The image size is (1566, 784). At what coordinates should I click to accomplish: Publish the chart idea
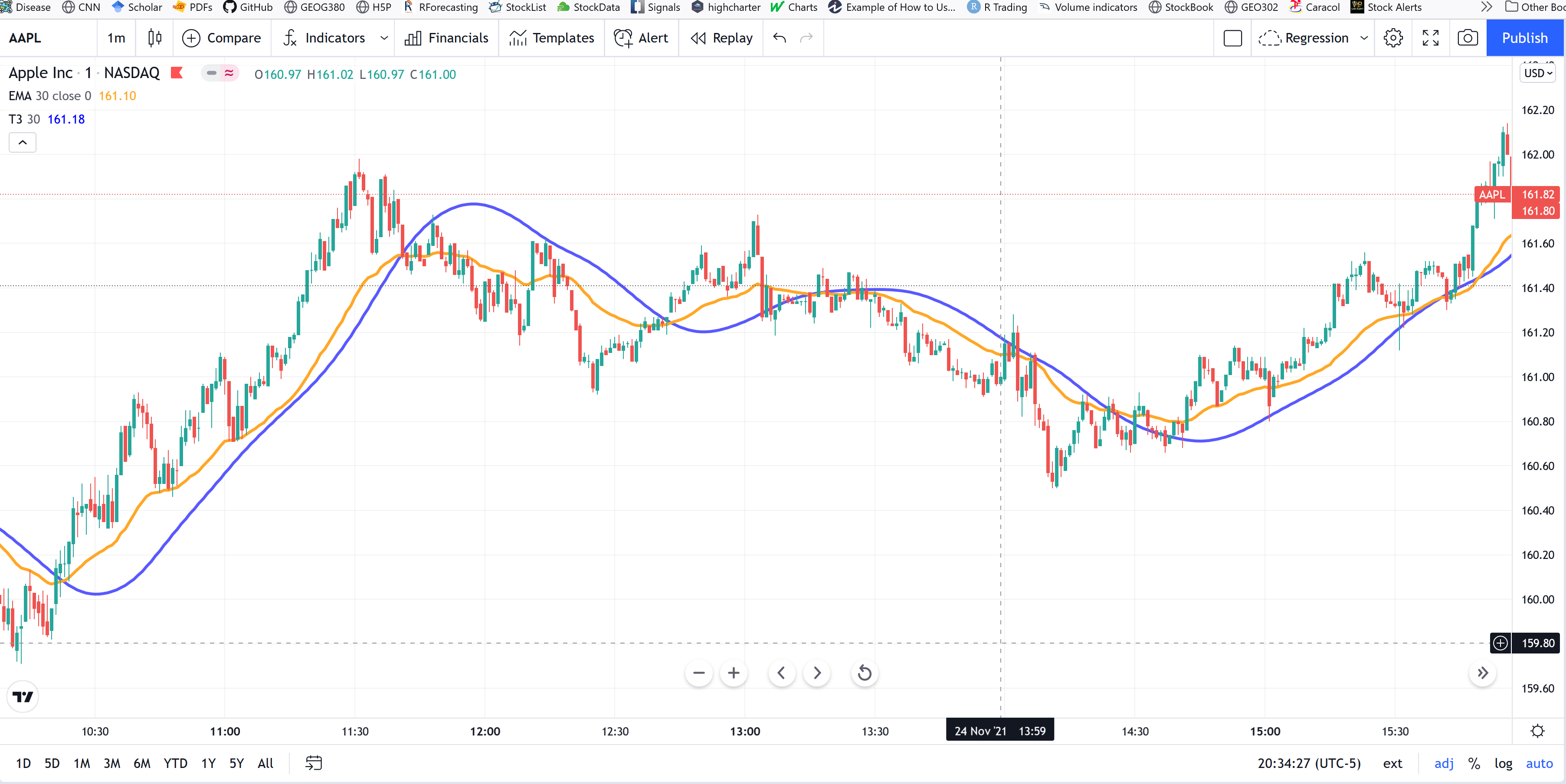tap(1525, 38)
